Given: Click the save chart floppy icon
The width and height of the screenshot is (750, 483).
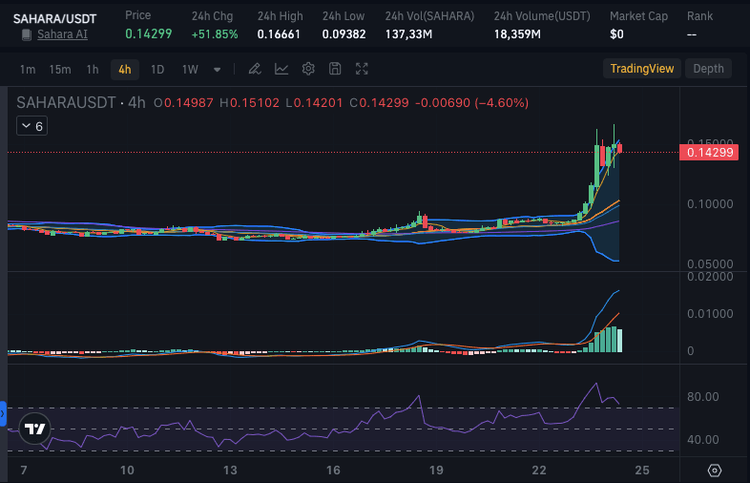Looking at the screenshot, I should pos(335,69).
